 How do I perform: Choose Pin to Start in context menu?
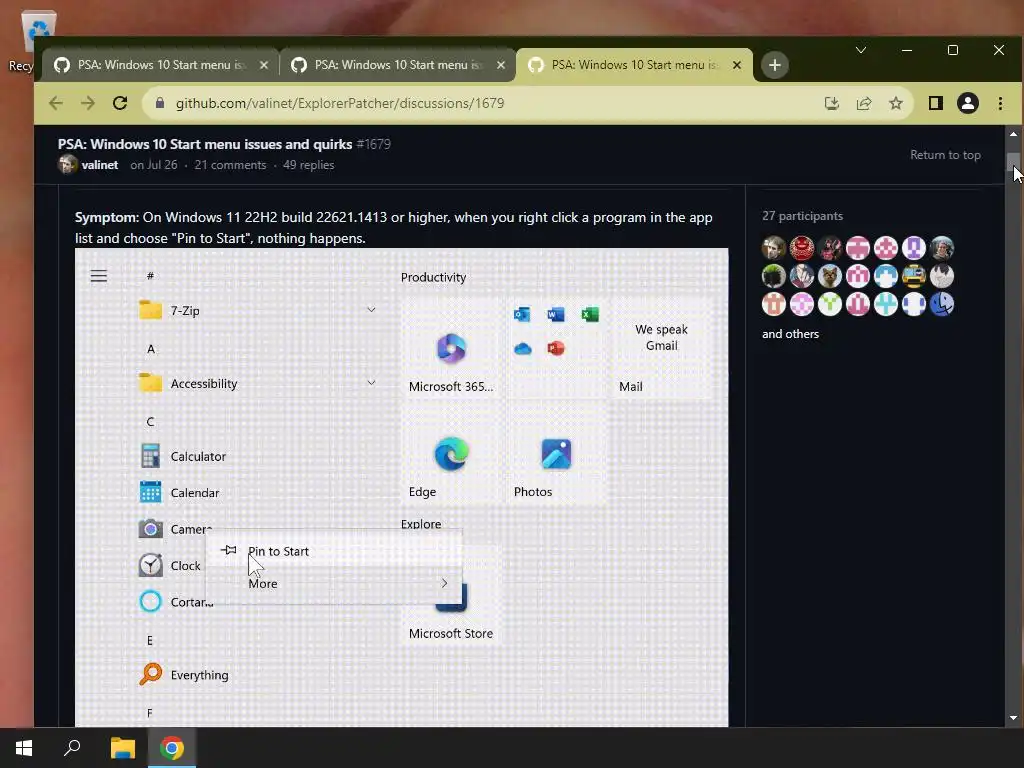333,551
